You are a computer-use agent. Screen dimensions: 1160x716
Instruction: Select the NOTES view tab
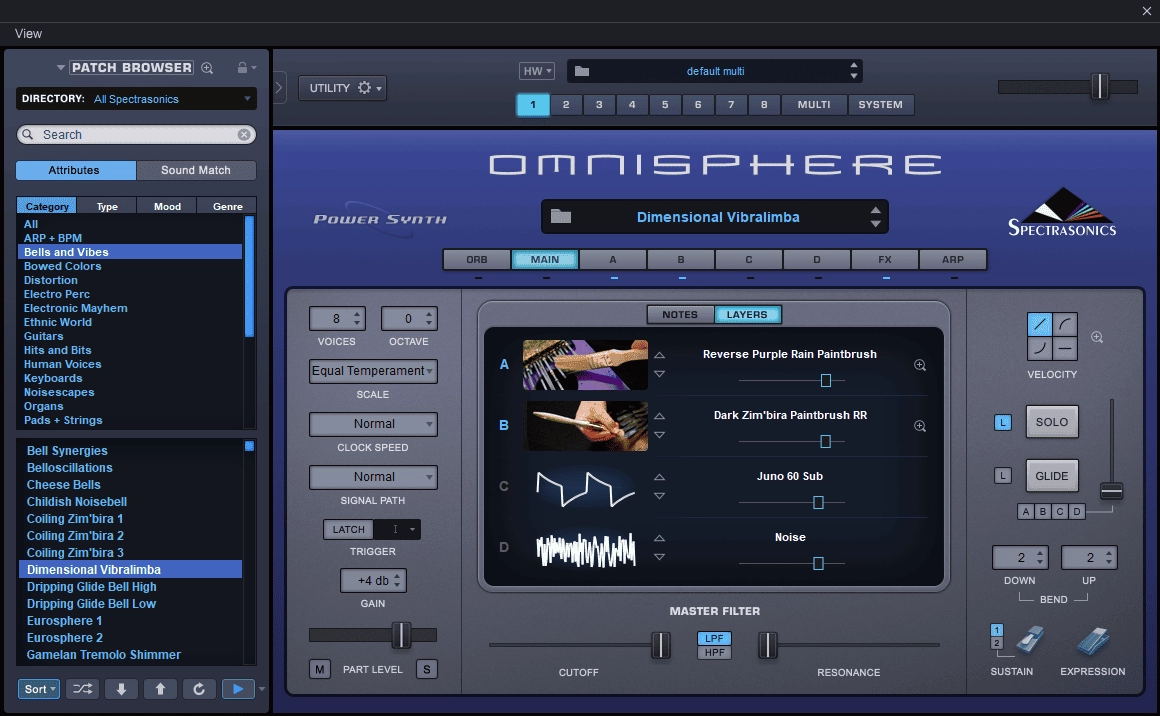[x=680, y=314]
